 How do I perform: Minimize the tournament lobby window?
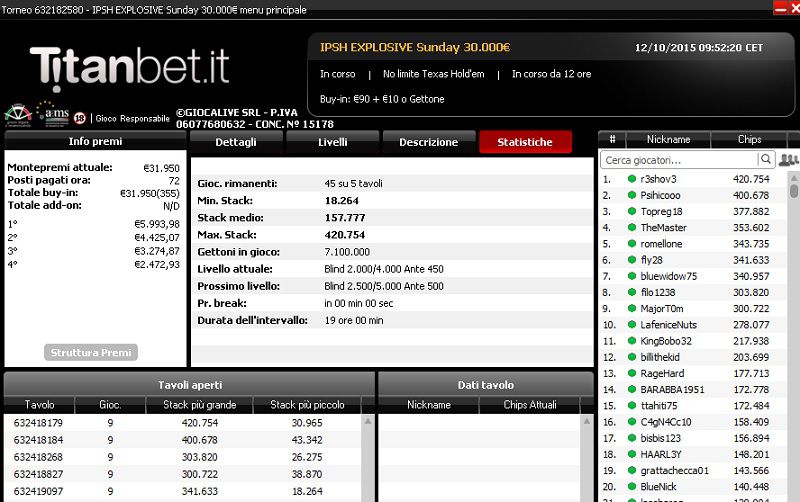(x=780, y=9)
